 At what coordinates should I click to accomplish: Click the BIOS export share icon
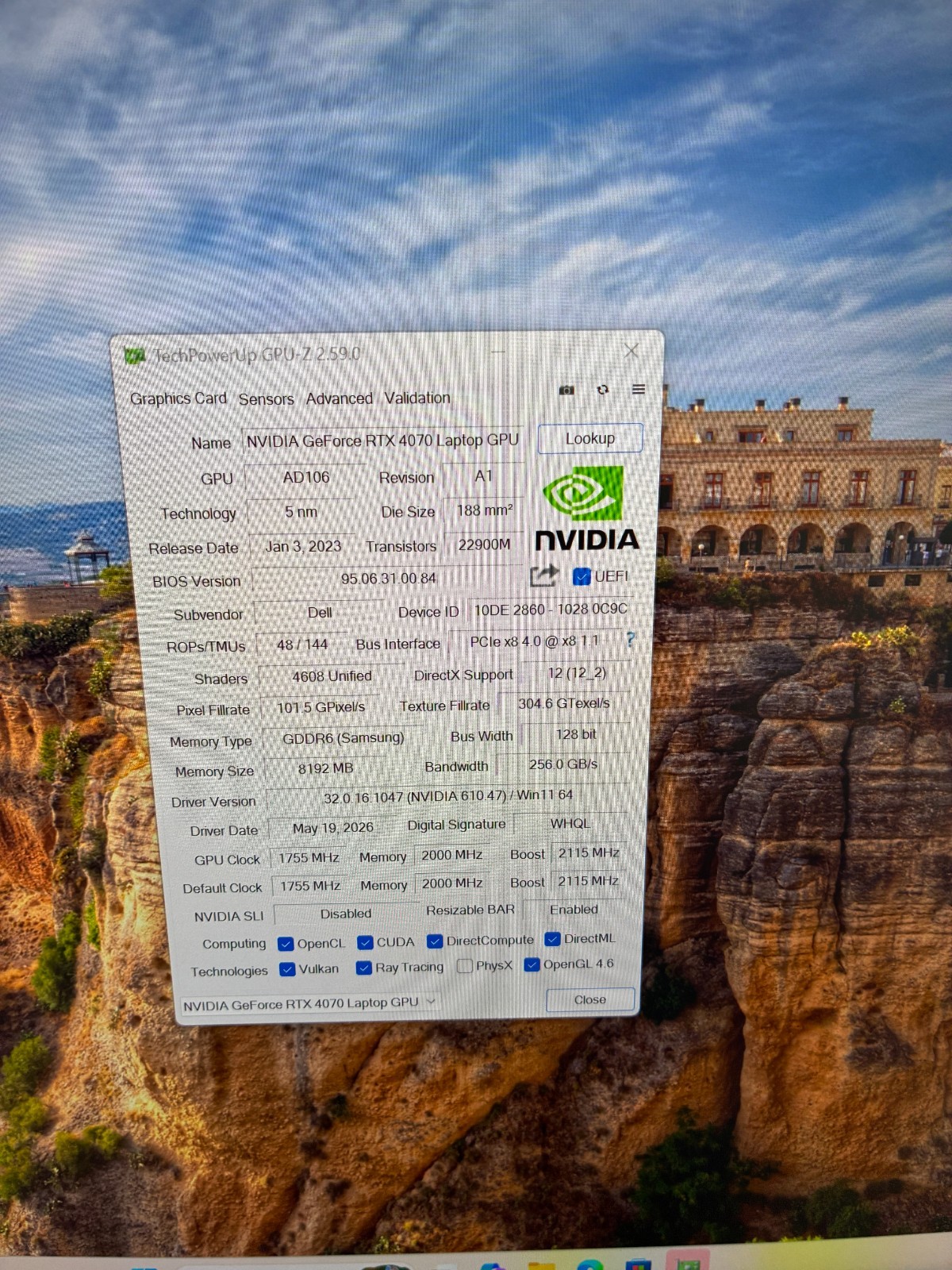pos(544,575)
